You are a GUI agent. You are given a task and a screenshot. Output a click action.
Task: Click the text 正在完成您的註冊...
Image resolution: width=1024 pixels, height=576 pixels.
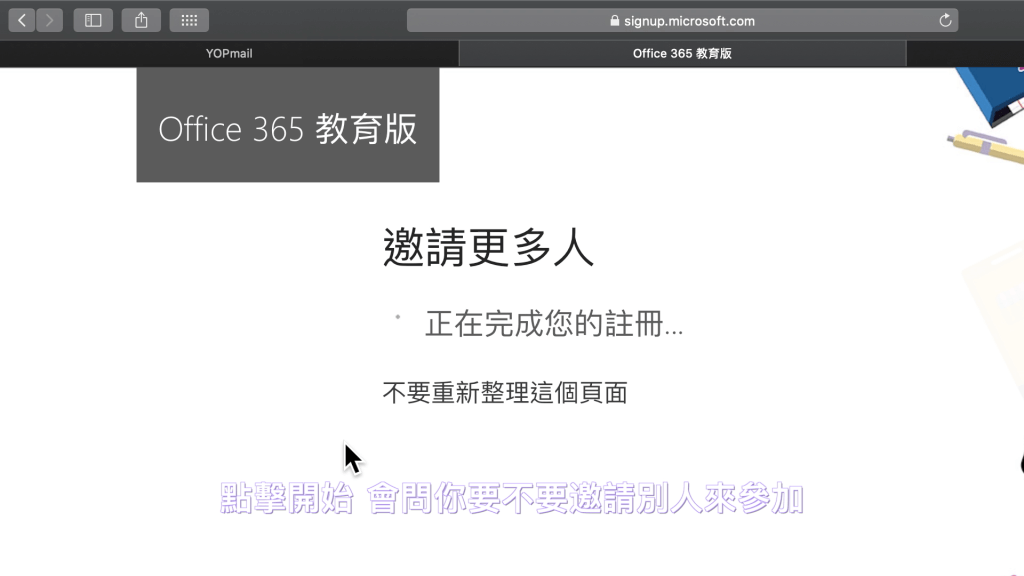click(554, 324)
